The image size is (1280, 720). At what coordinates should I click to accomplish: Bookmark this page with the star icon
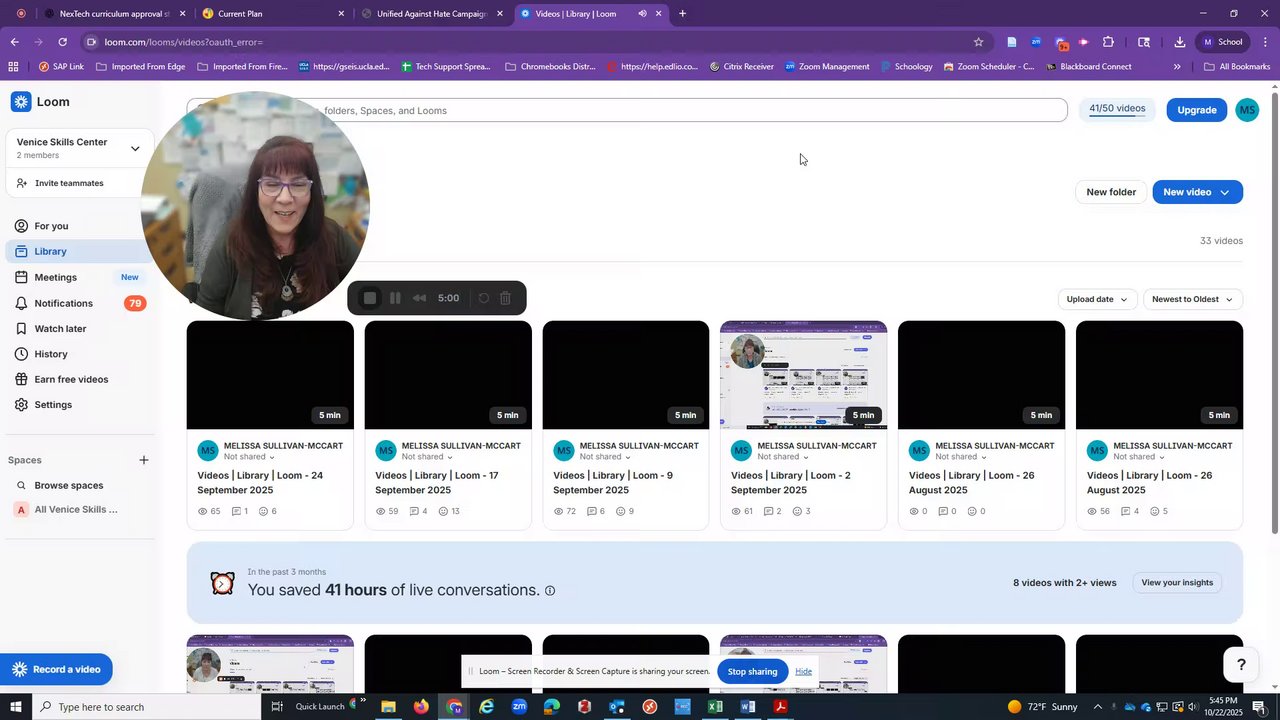[978, 42]
